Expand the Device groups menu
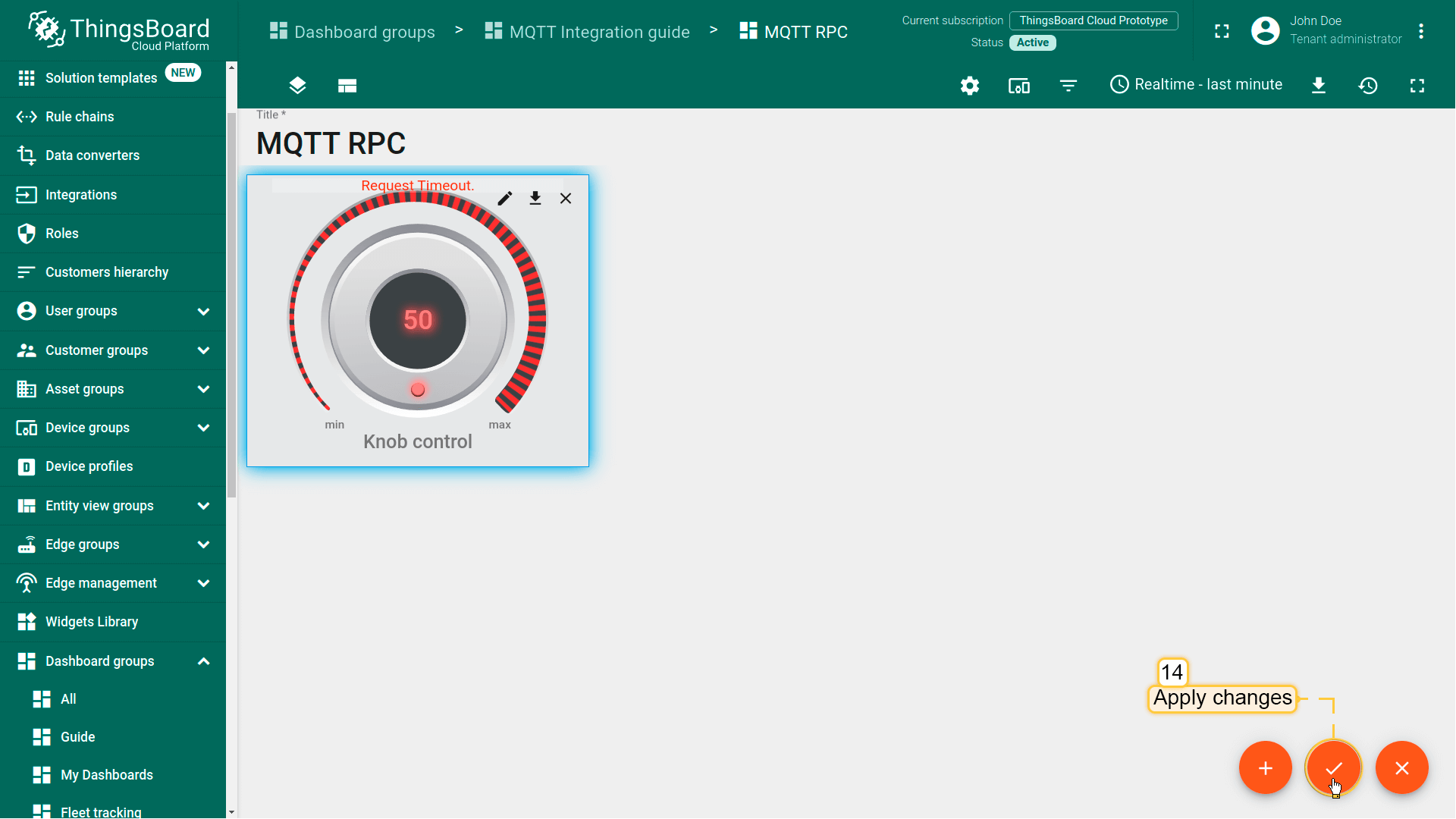This screenshot has width=1456, height=819. [x=203, y=428]
